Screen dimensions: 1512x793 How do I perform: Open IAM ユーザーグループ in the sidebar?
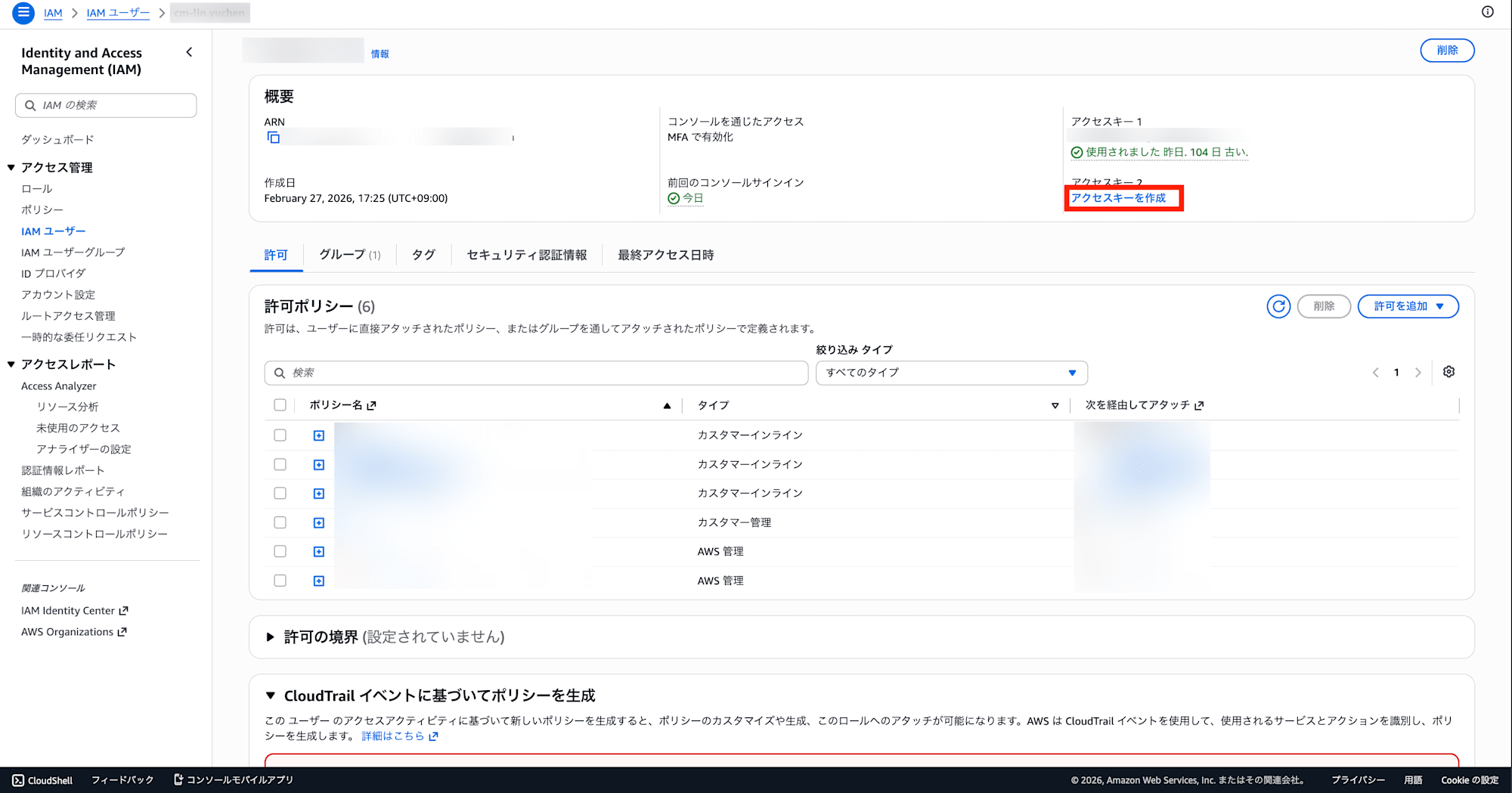coord(73,252)
